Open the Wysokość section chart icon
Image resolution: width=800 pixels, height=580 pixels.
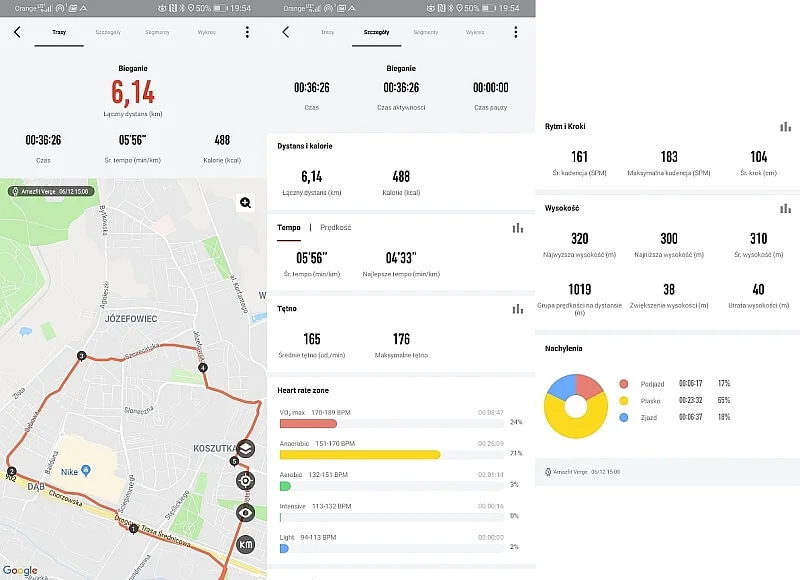point(785,208)
